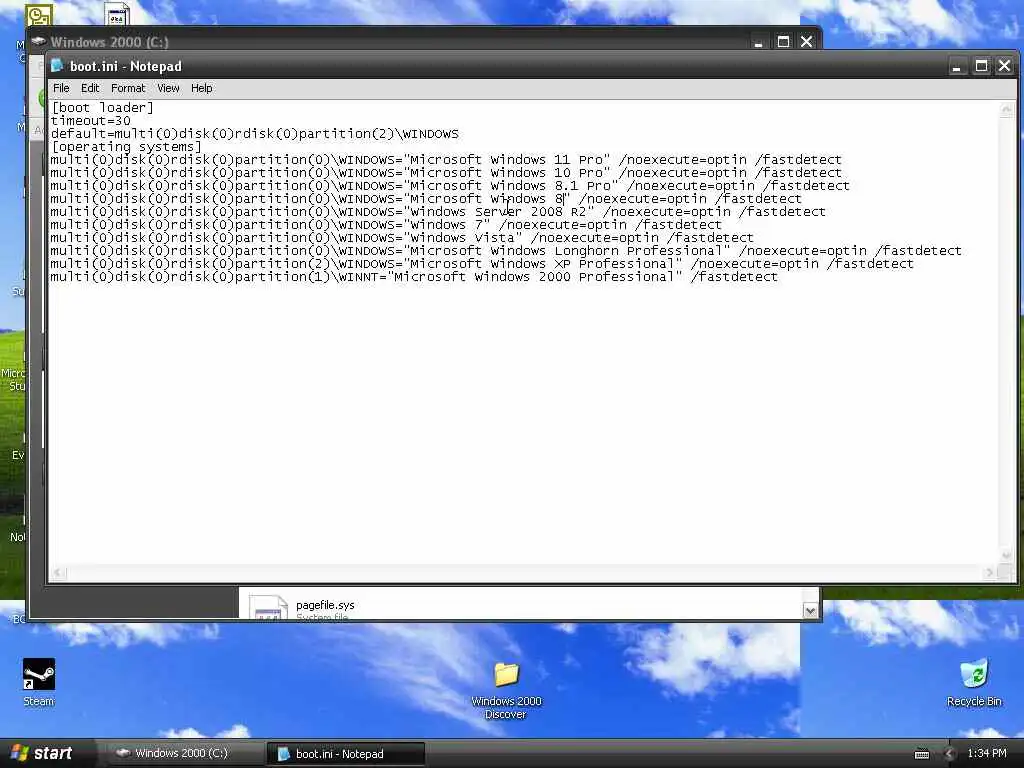Click the [operating systems] line
The height and width of the screenshot is (768, 1024).
pos(127,147)
